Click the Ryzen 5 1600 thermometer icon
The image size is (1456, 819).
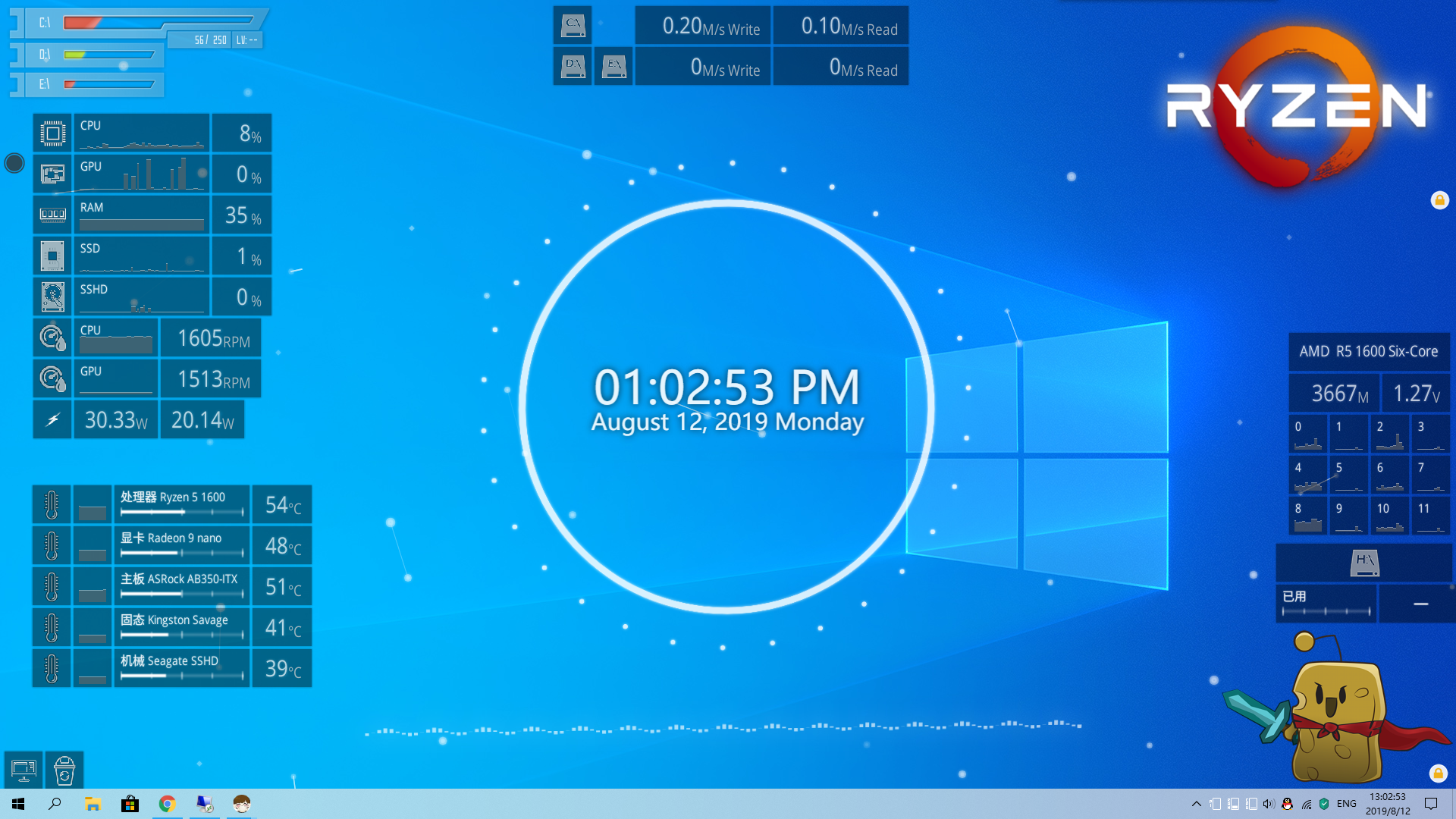(52, 504)
